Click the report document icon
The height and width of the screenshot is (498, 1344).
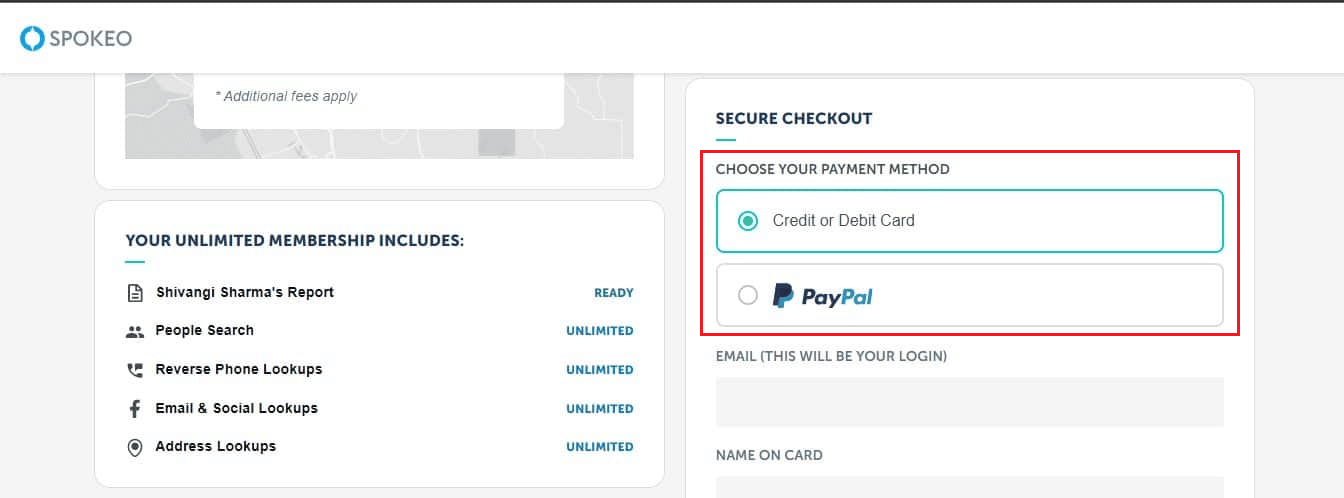point(135,293)
